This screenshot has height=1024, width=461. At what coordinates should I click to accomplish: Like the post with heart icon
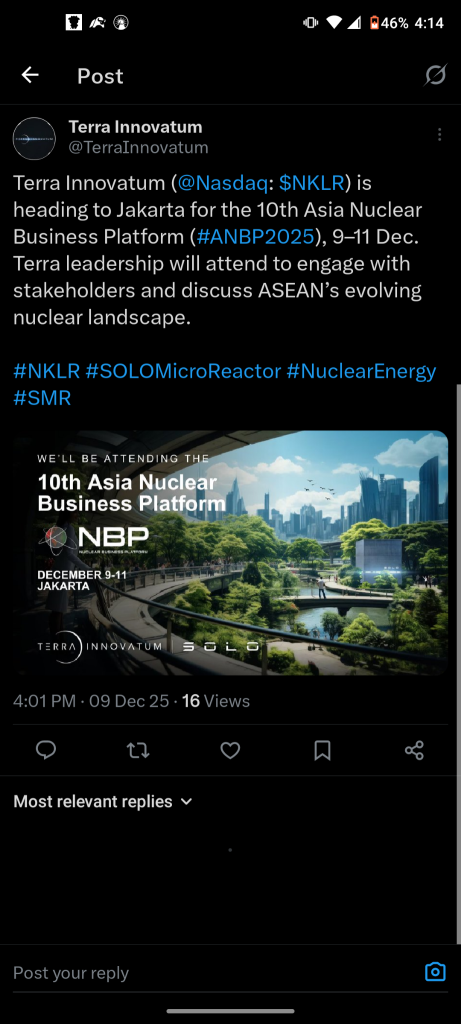click(230, 750)
